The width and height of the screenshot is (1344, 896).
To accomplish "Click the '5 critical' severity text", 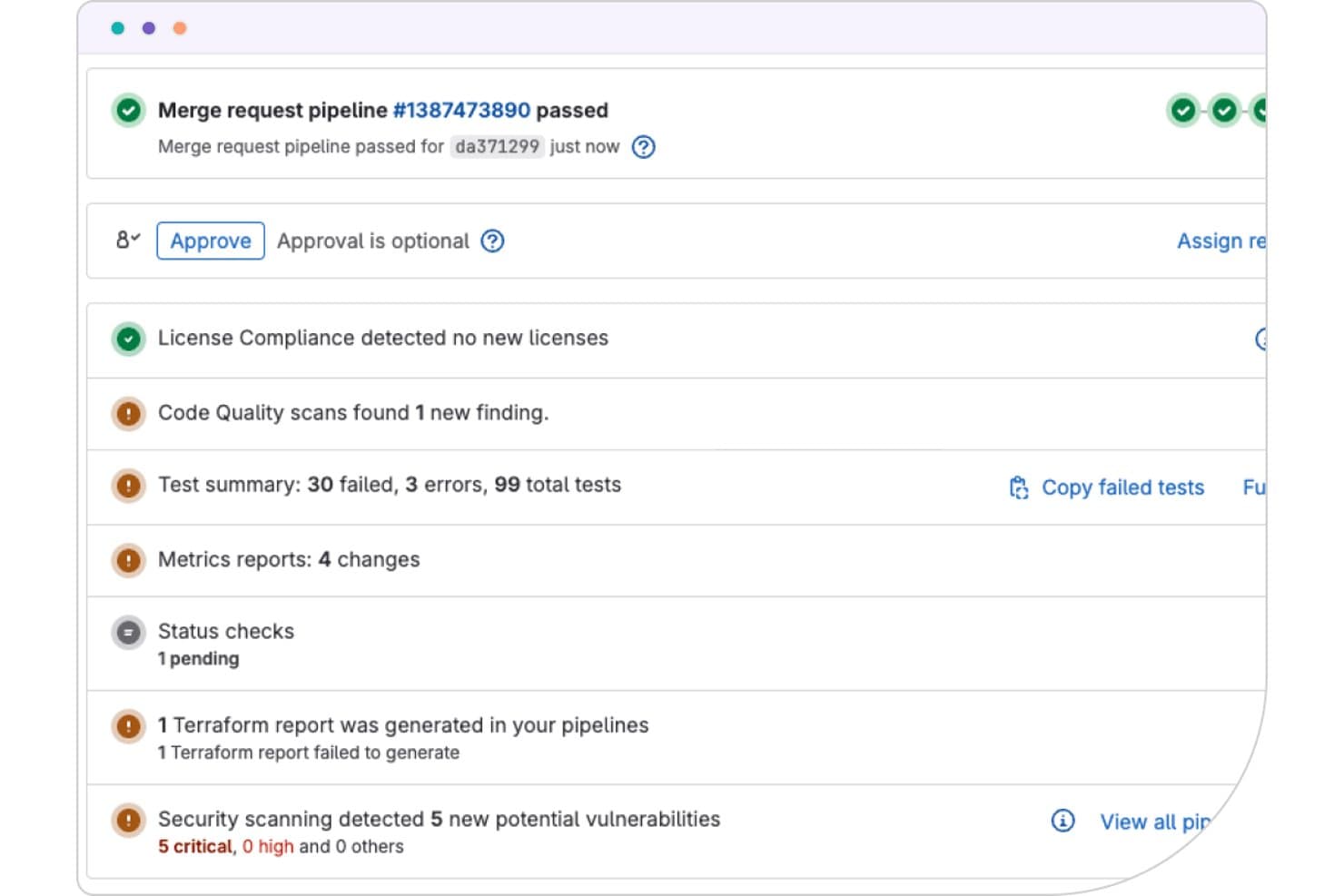I will point(195,846).
